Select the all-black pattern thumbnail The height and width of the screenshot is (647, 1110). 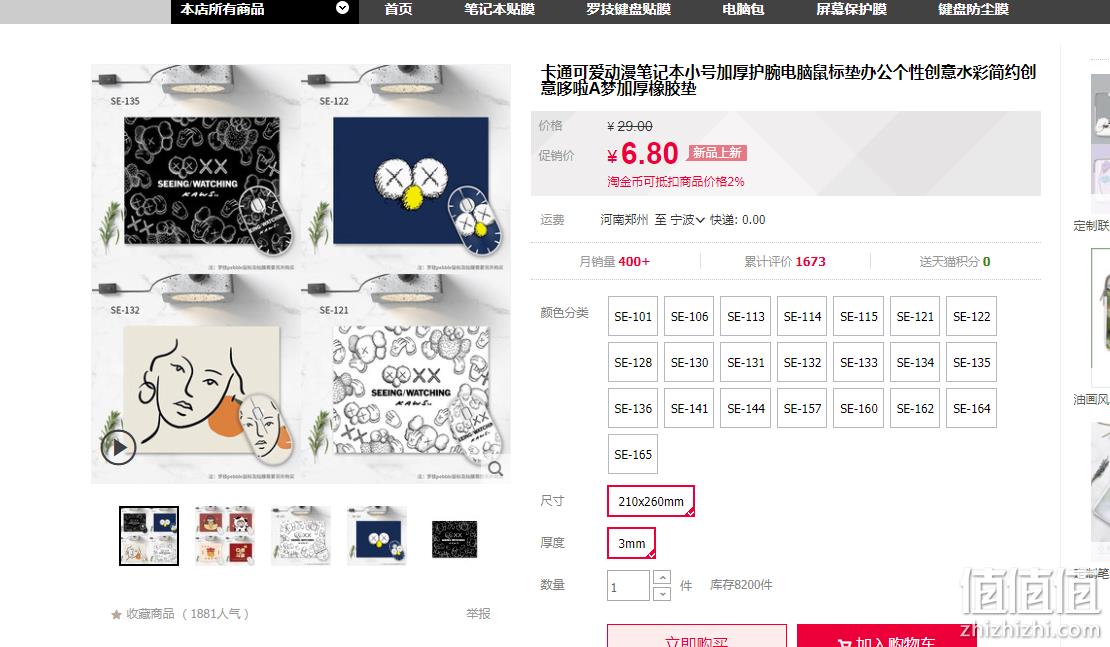pos(454,539)
